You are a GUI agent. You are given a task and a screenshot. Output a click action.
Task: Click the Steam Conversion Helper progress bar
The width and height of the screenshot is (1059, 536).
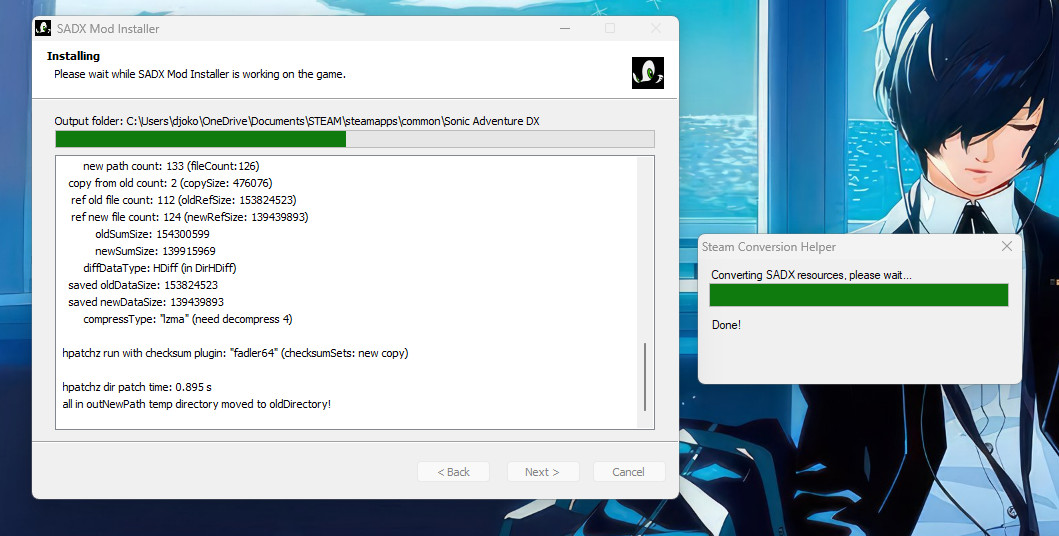tap(858, 295)
